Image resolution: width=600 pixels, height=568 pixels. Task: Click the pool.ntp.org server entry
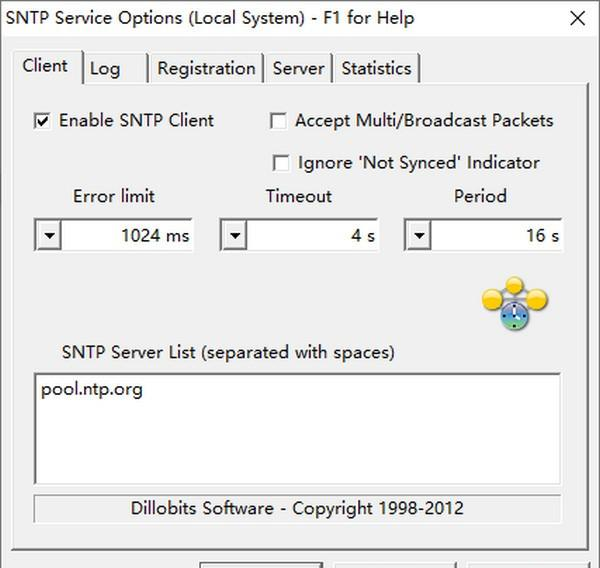tap(92, 390)
